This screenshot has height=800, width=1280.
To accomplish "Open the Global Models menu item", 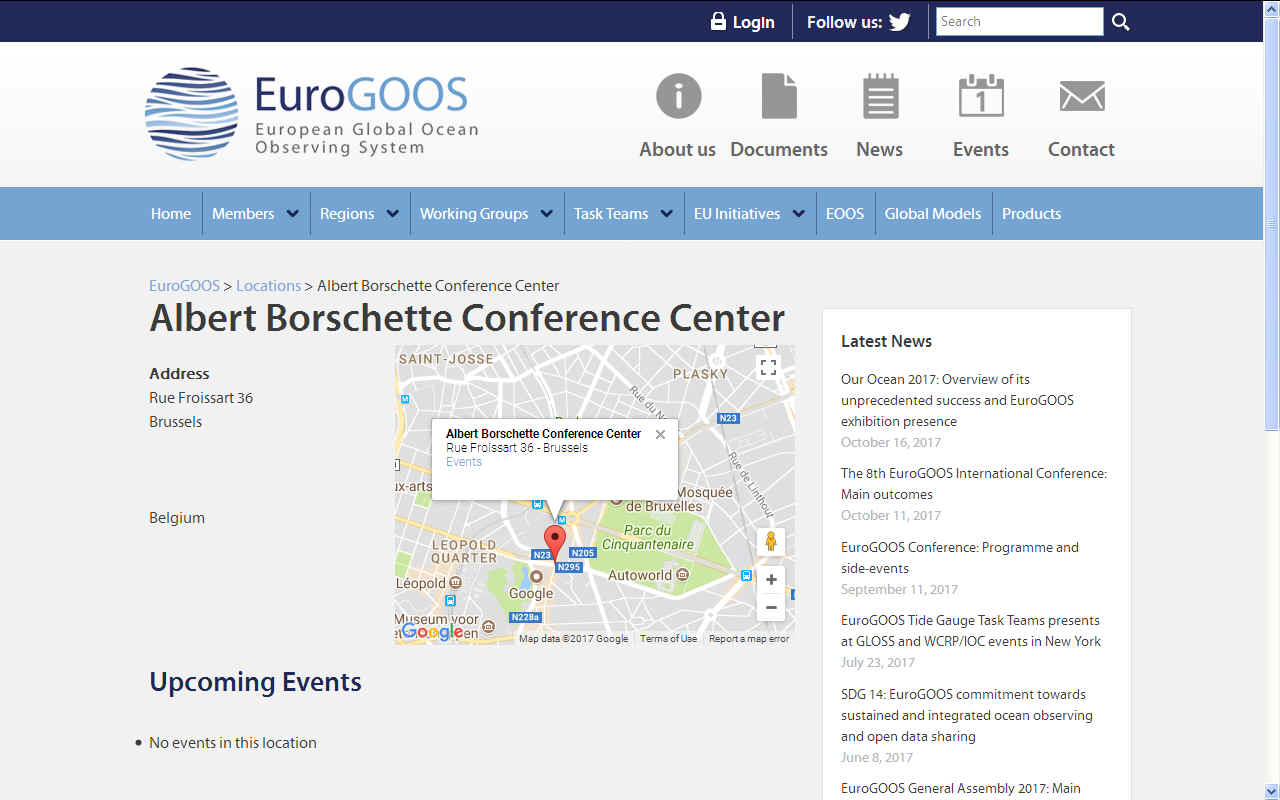I will pos(933,213).
